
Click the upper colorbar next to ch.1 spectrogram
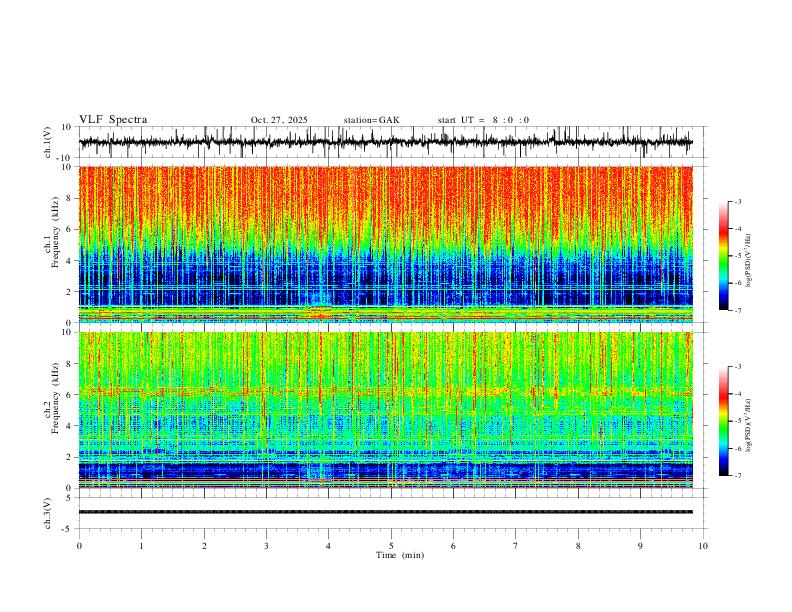coord(723,256)
